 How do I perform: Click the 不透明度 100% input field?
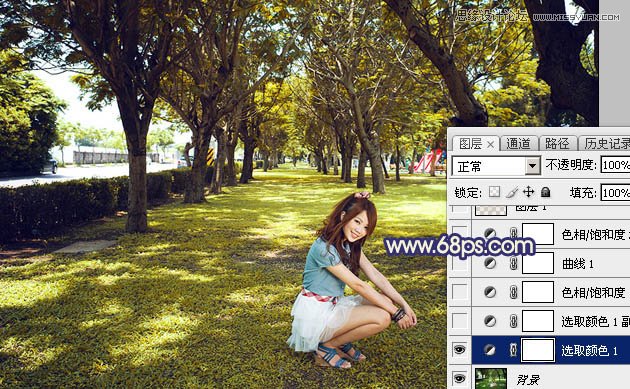click(x=615, y=165)
